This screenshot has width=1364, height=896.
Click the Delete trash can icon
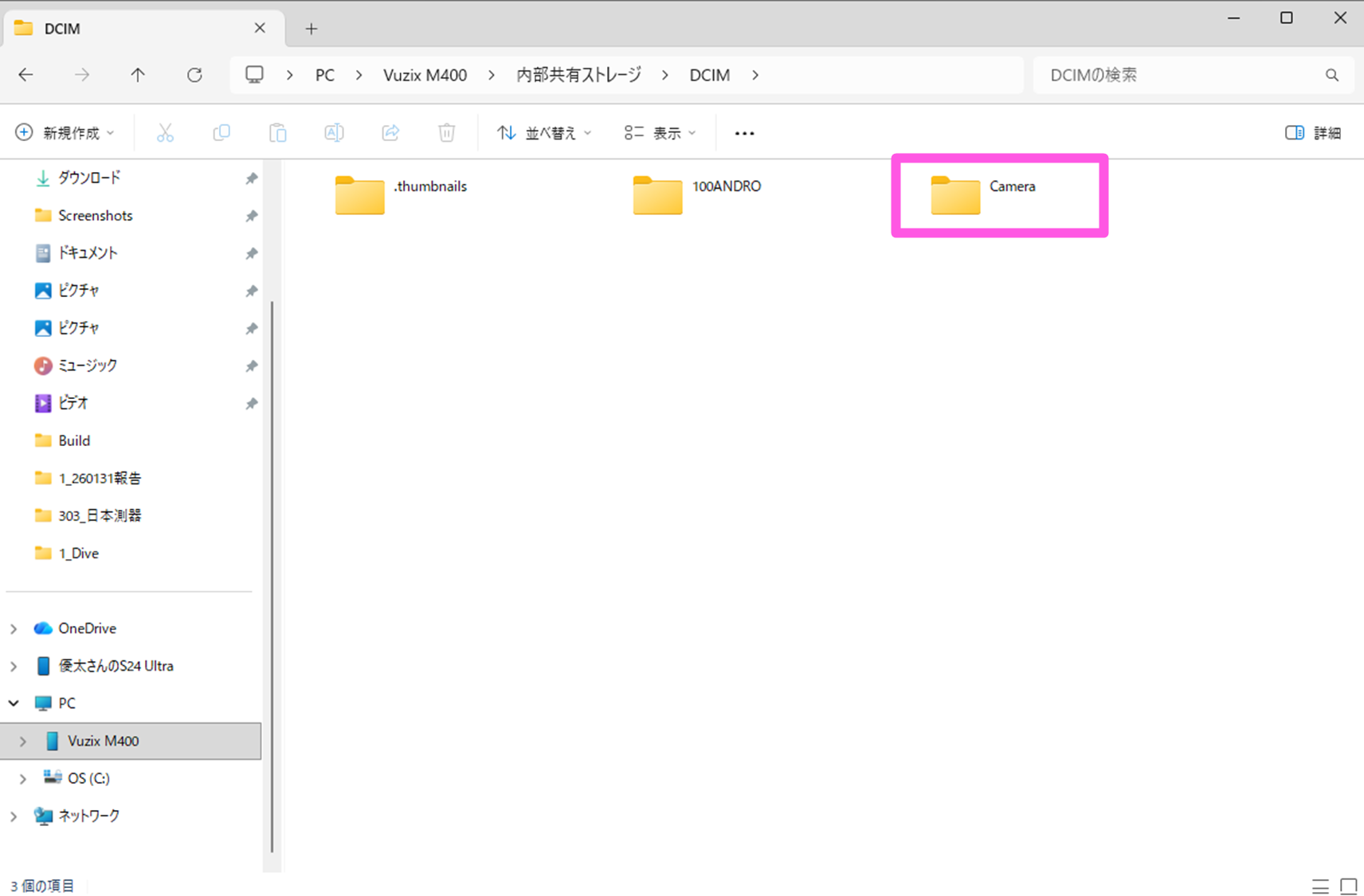[447, 133]
